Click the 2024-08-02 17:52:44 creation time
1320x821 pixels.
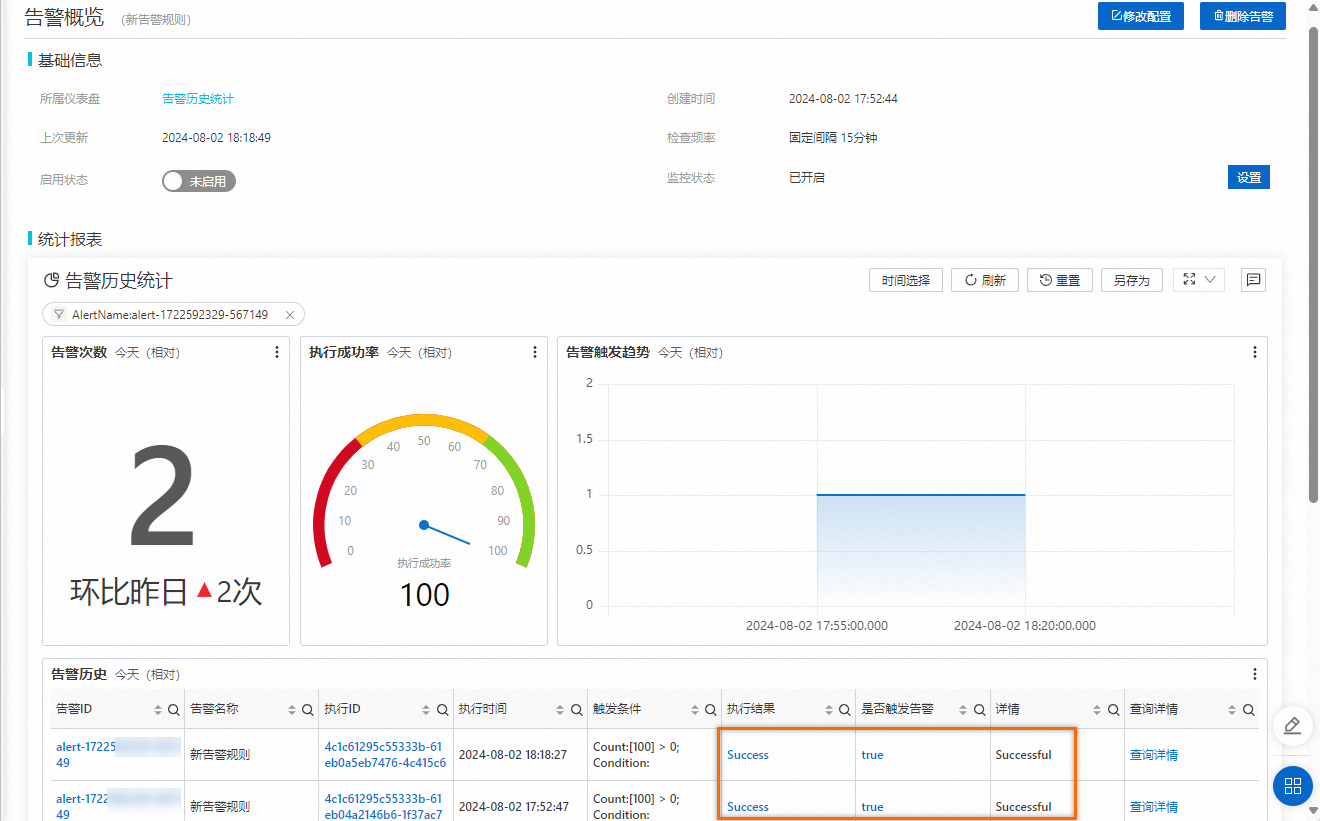pyautogui.click(x=843, y=99)
